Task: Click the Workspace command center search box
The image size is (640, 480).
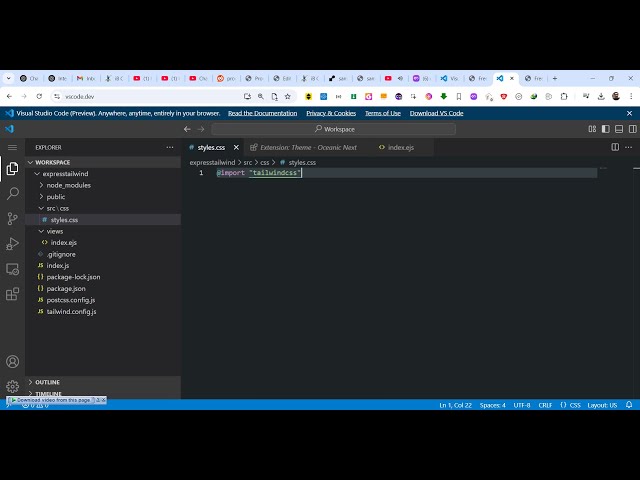Action: click(334, 129)
